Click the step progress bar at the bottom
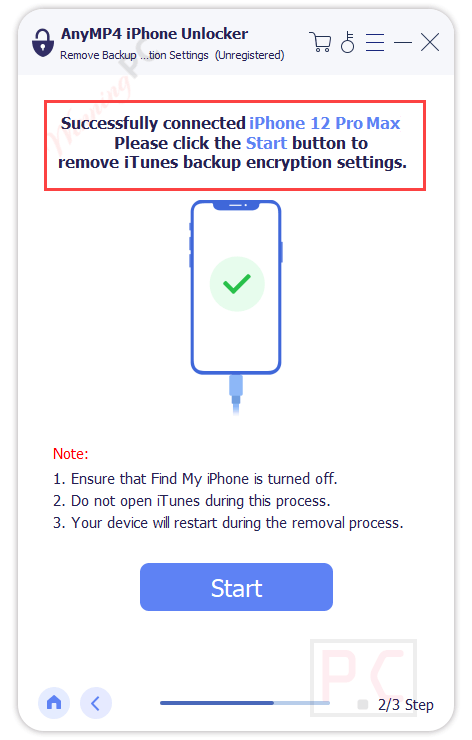 [x=244, y=703]
